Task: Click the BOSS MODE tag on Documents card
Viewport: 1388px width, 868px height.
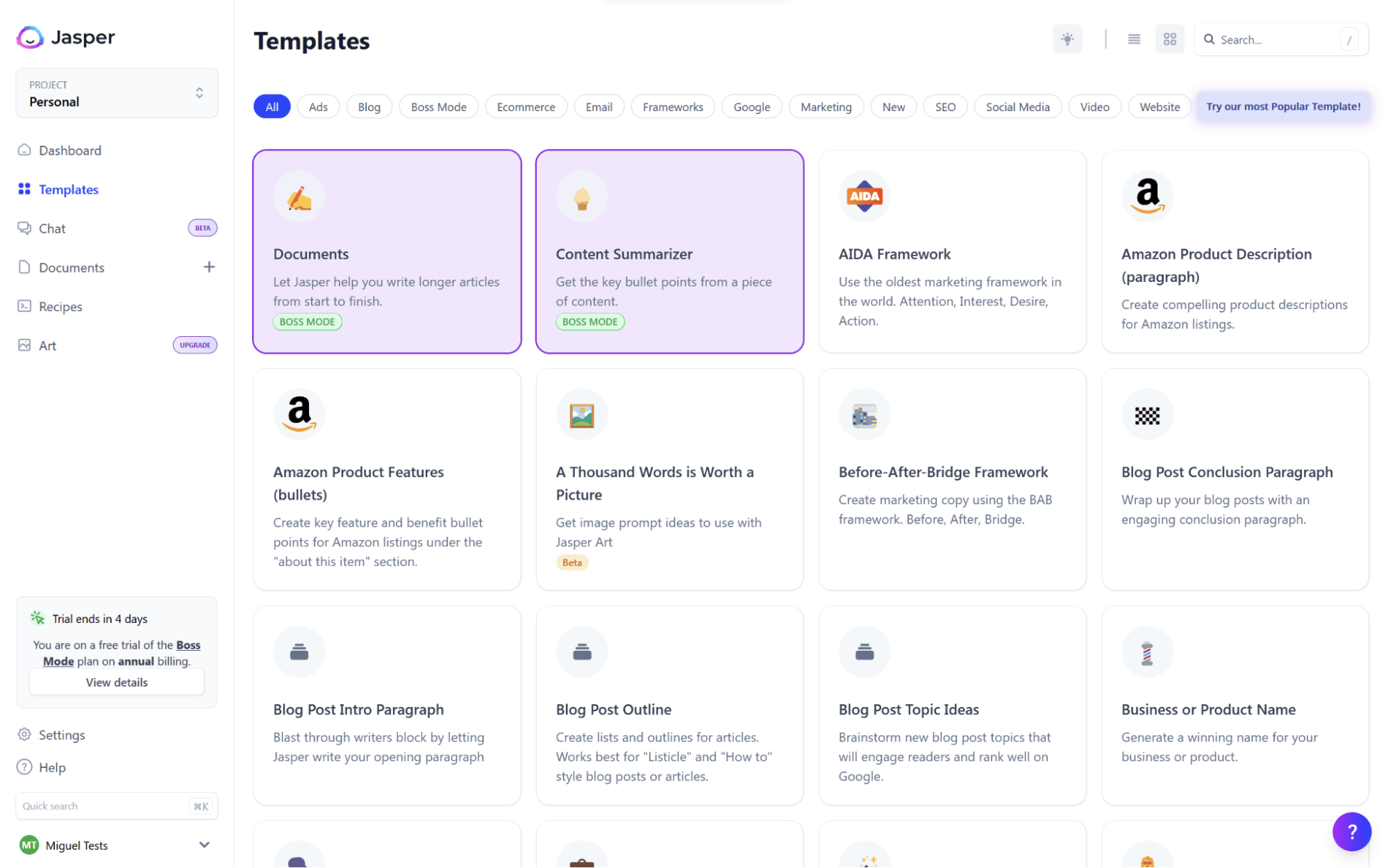Action: (x=307, y=322)
